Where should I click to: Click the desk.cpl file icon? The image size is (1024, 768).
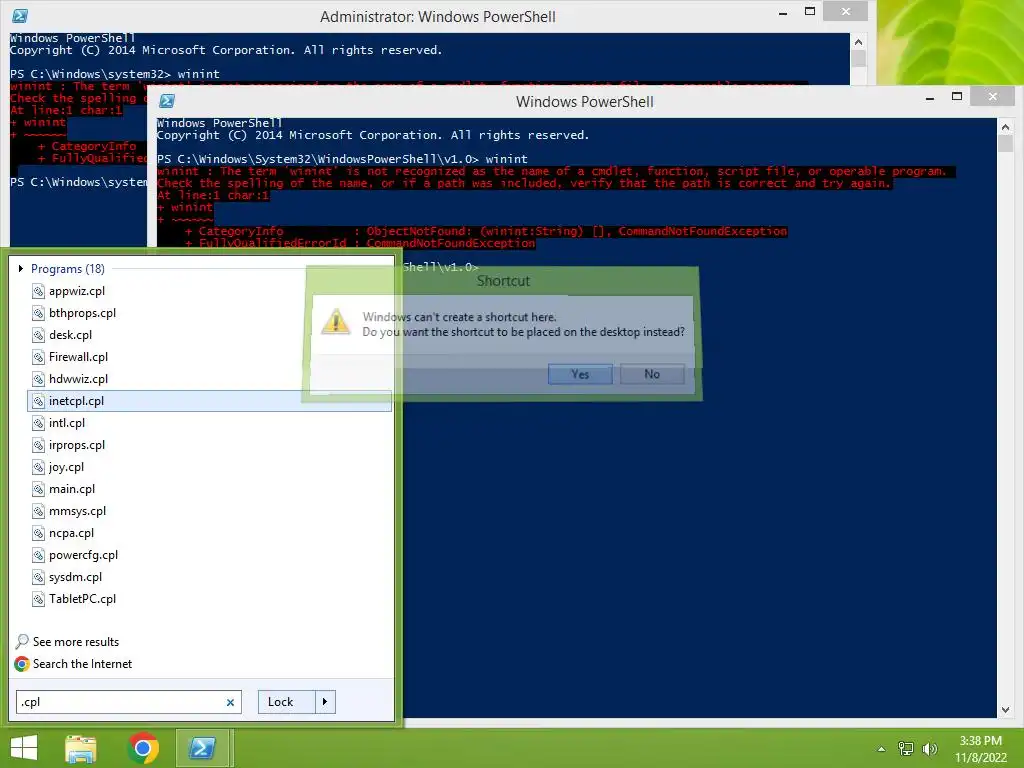(39, 335)
